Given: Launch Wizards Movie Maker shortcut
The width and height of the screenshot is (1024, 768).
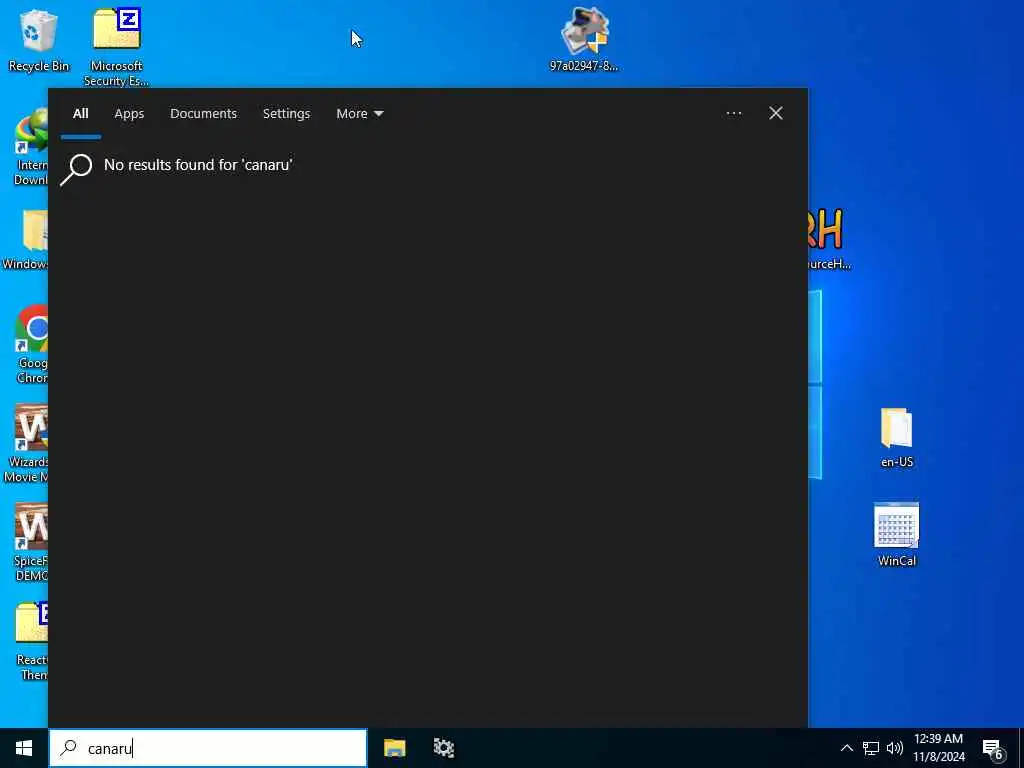Looking at the screenshot, I should point(27,444).
